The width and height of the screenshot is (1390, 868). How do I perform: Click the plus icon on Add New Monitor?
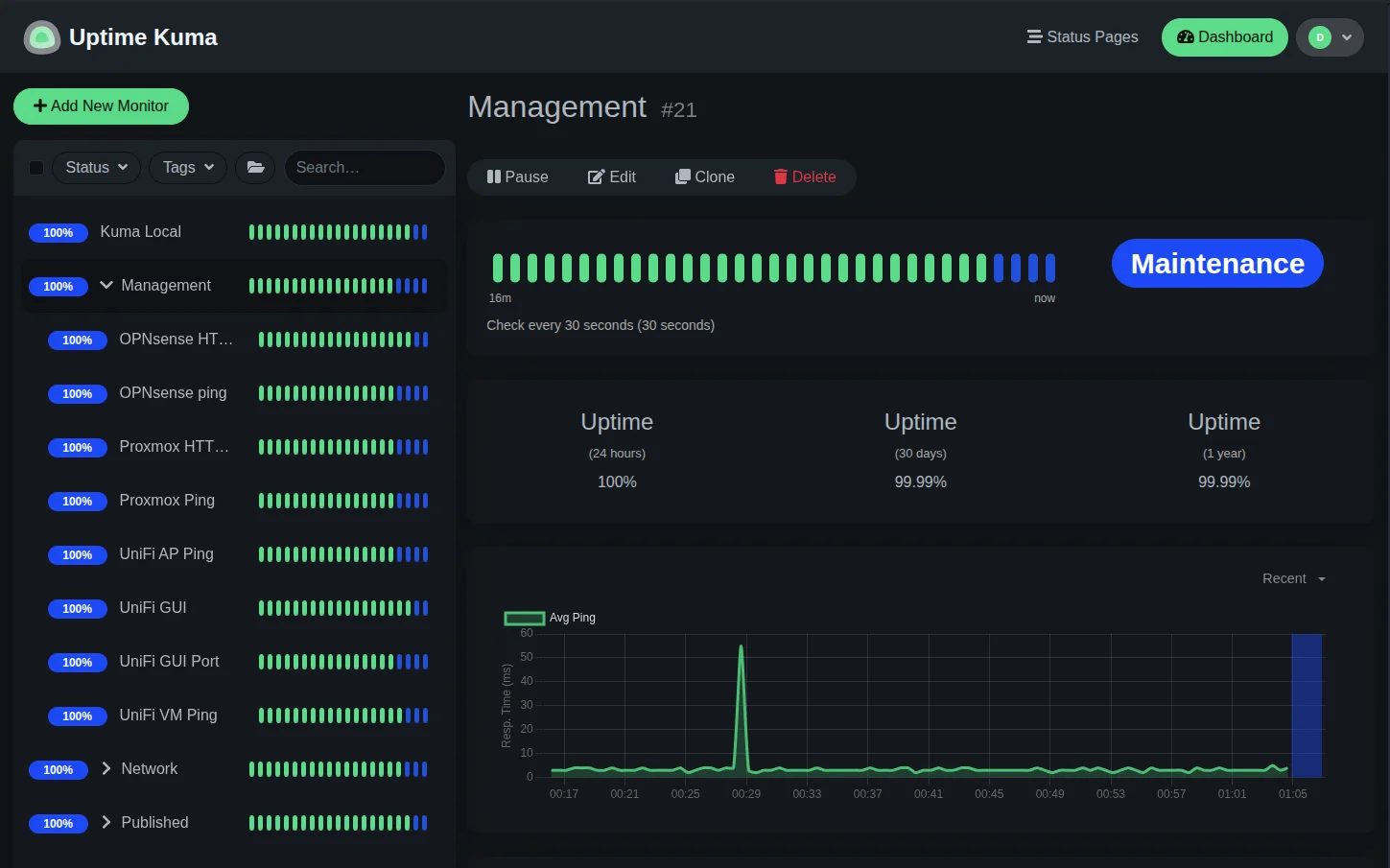click(39, 106)
